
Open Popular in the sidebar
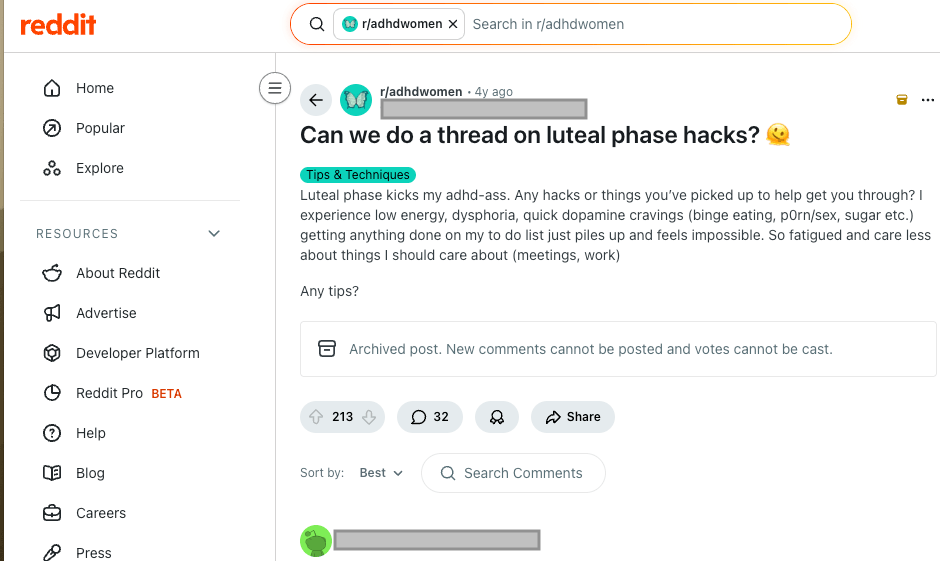[100, 128]
